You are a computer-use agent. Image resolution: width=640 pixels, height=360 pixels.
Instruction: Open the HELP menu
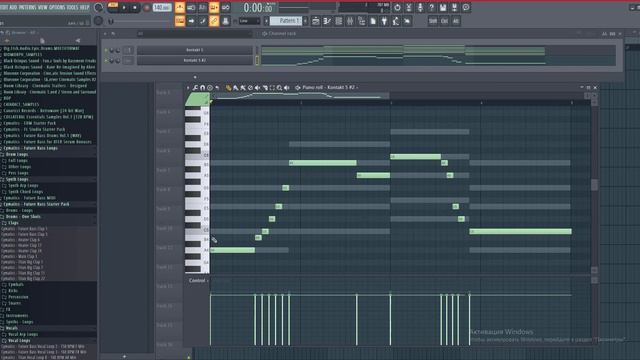click(84, 7)
